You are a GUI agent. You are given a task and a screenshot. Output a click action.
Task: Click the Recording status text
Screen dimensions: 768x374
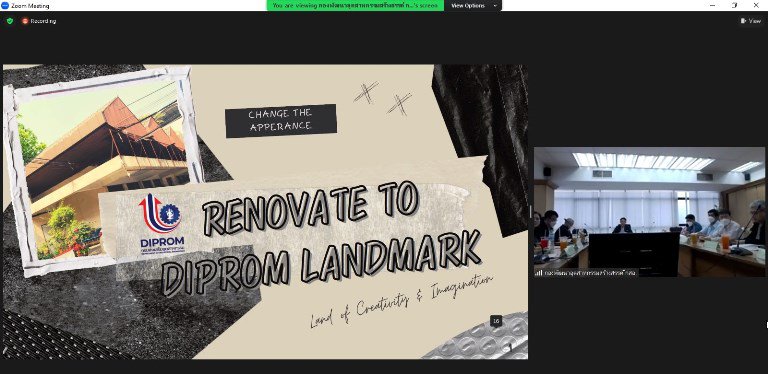[43, 21]
